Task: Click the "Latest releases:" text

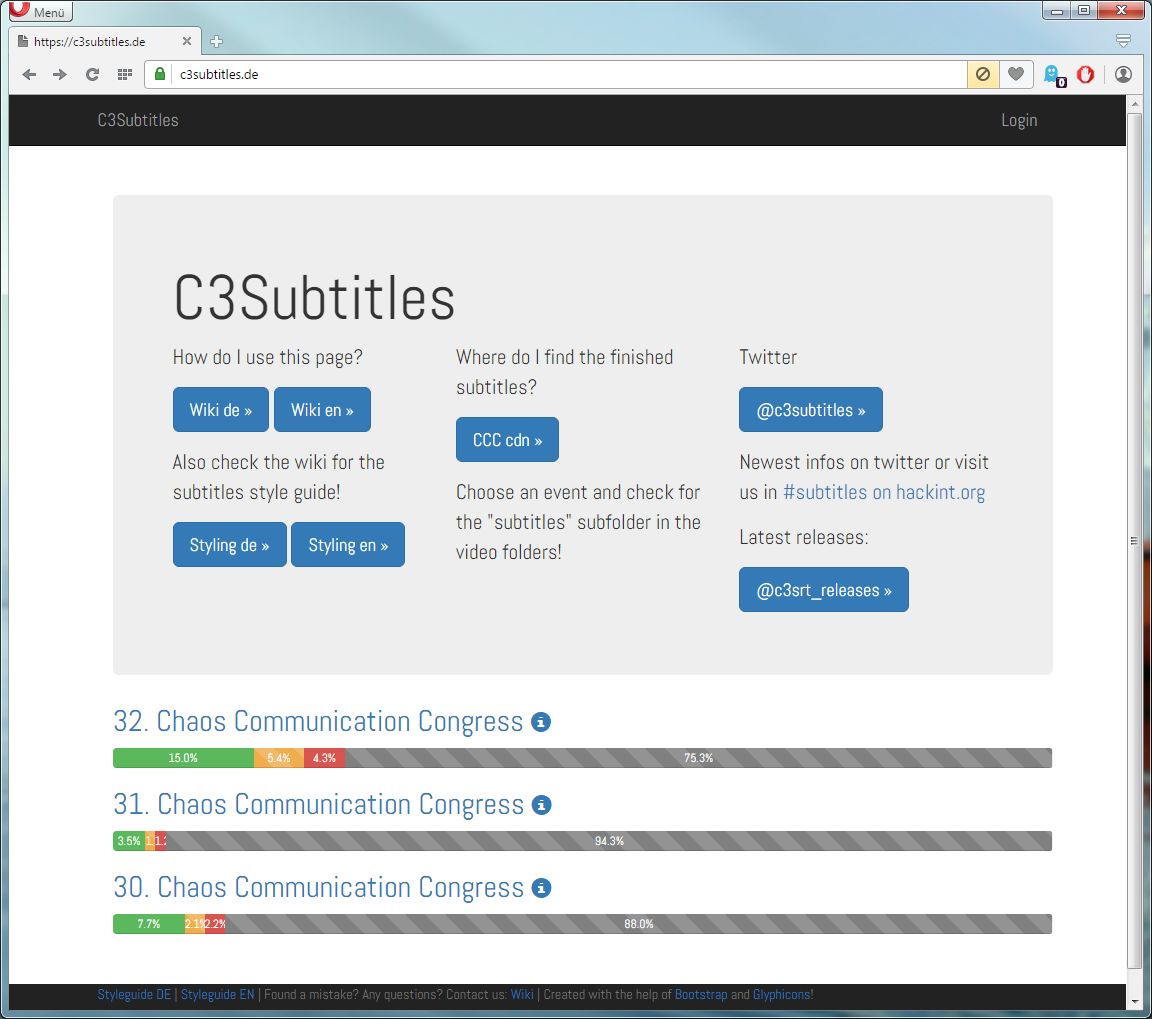Action: [804, 537]
